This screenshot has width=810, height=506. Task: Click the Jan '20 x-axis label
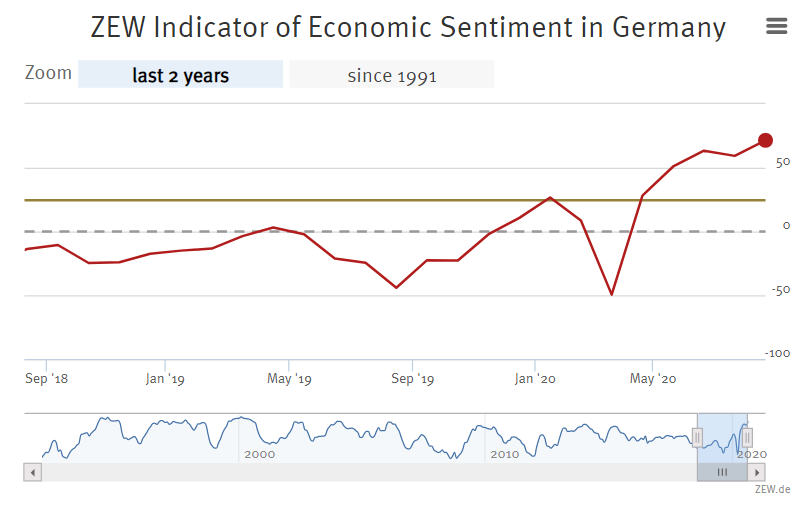(535, 379)
